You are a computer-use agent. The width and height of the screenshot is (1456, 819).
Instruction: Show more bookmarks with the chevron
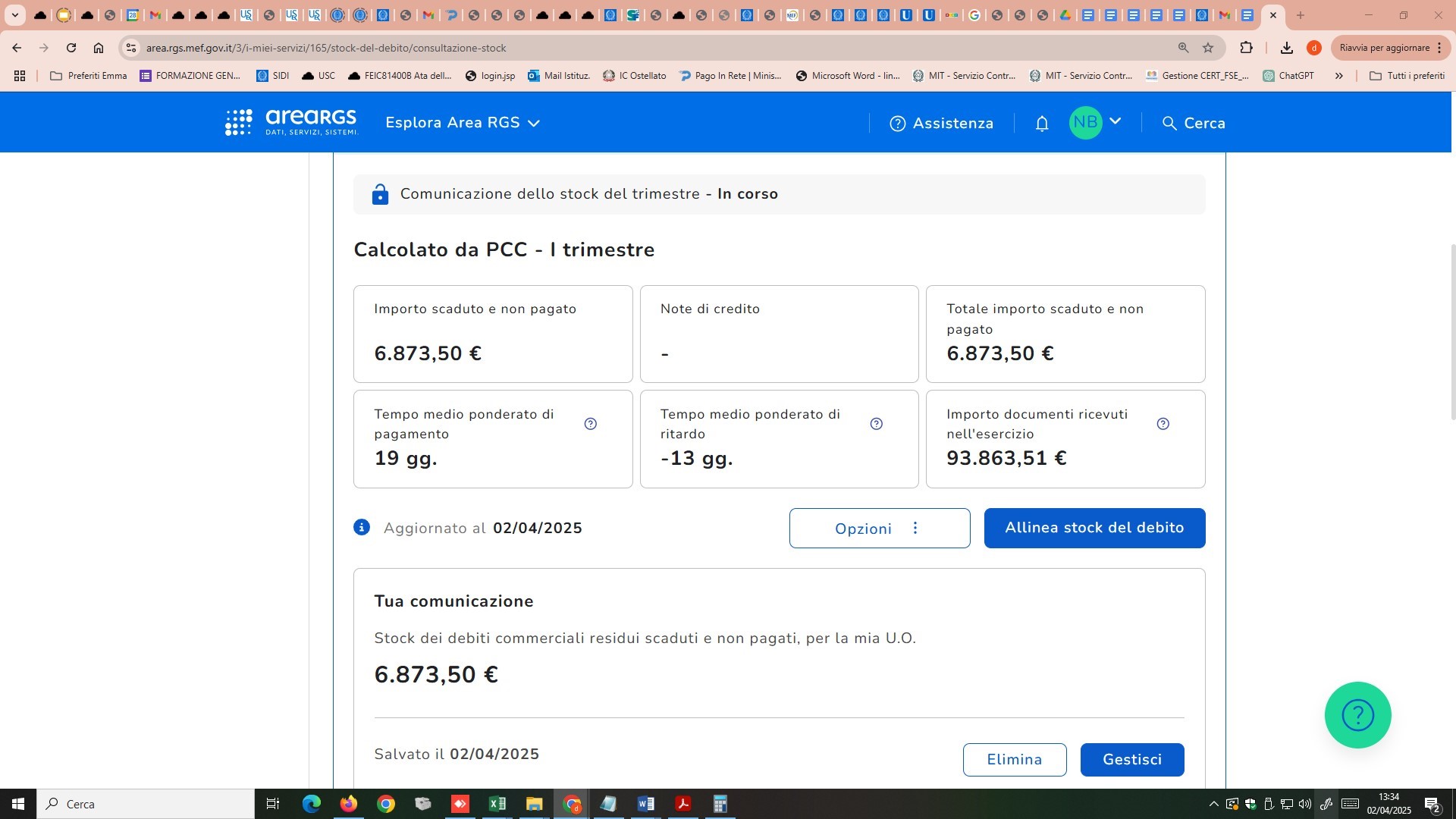(1339, 76)
